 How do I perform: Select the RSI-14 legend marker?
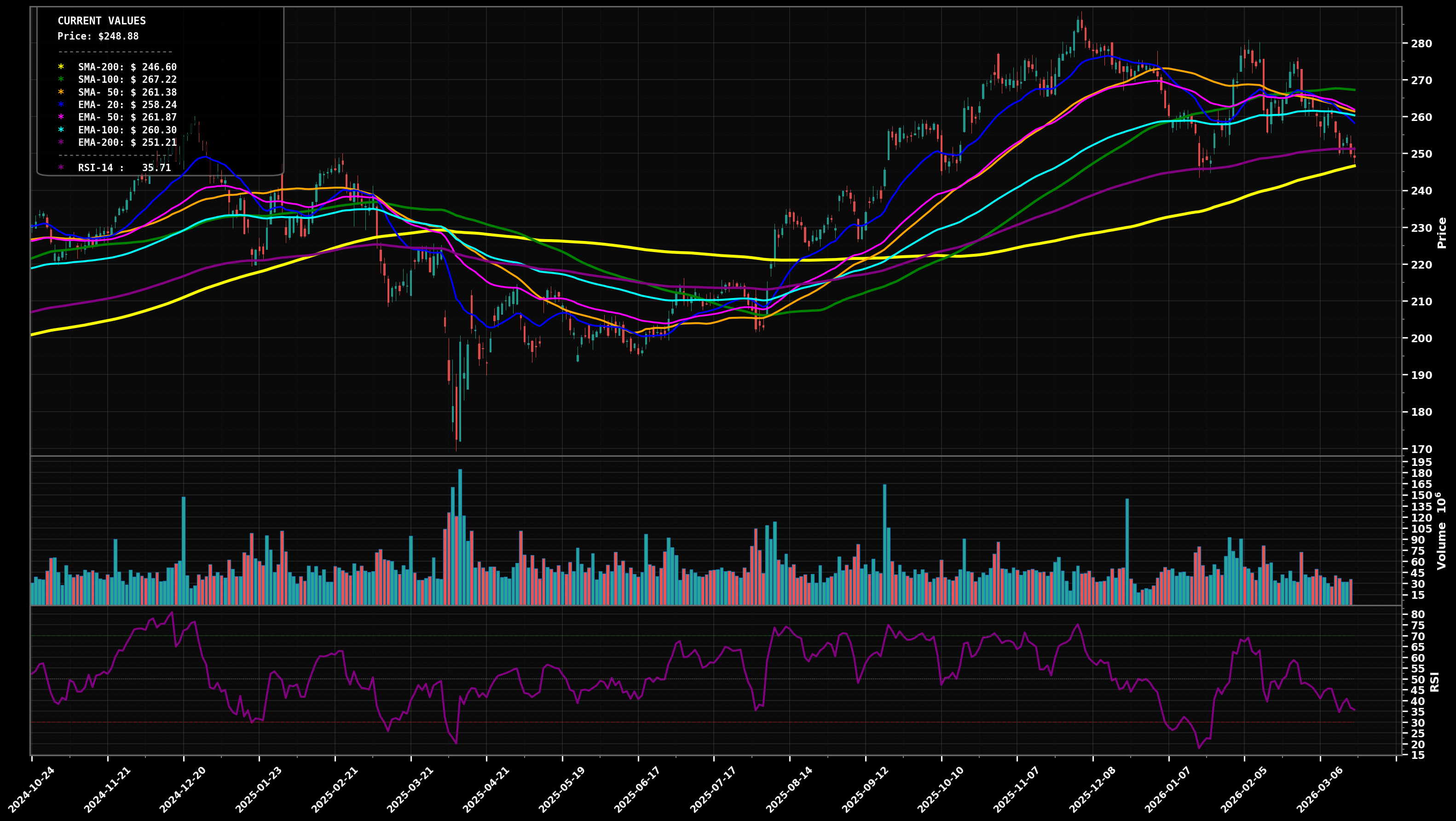point(62,167)
